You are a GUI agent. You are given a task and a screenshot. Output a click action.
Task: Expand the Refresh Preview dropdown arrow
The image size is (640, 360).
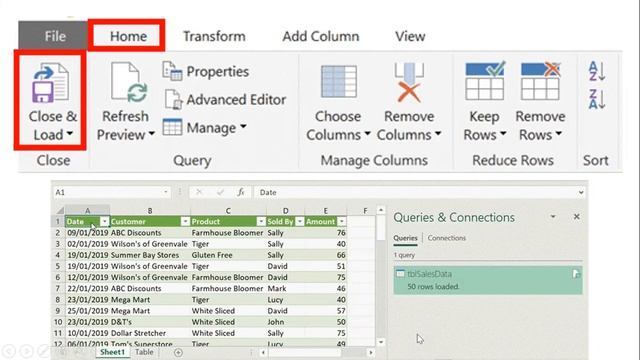click(x=152, y=133)
